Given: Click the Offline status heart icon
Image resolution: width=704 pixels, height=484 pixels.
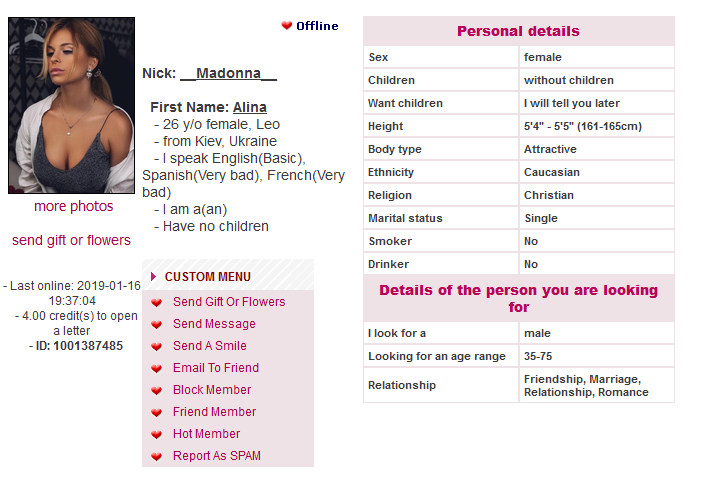Looking at the screenshot, I should click(287, 26).
